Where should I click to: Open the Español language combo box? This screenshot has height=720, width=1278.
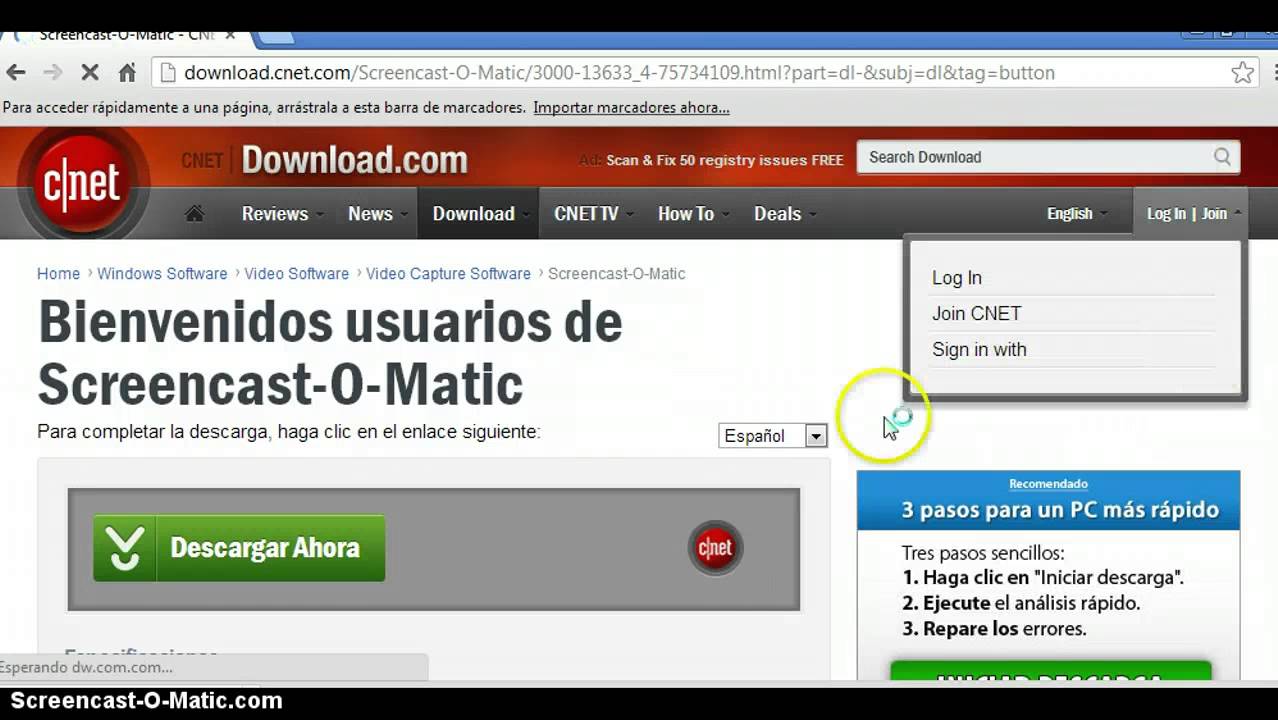[773, 436]
